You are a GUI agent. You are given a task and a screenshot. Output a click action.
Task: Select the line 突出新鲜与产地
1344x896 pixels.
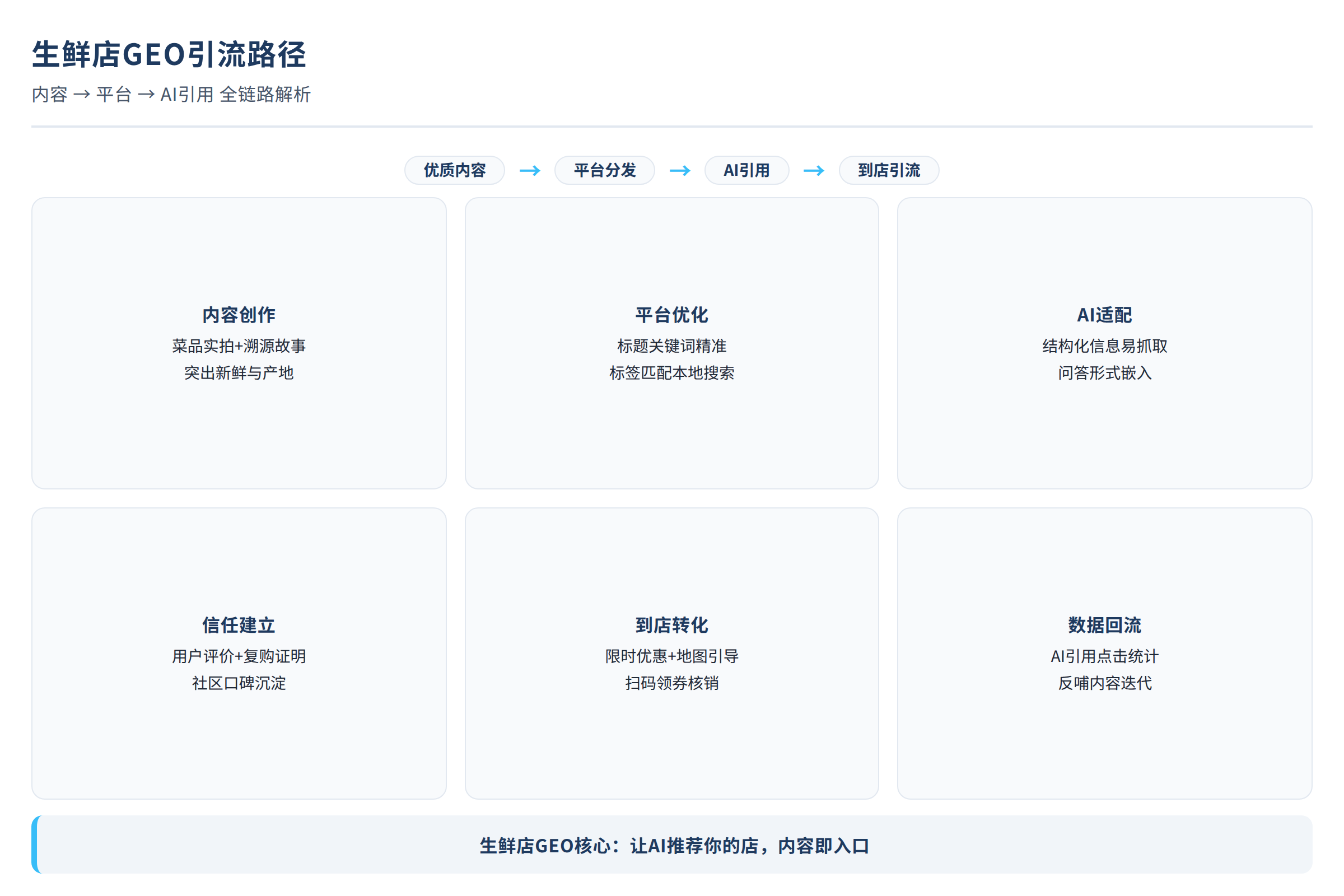click(239, 372)
